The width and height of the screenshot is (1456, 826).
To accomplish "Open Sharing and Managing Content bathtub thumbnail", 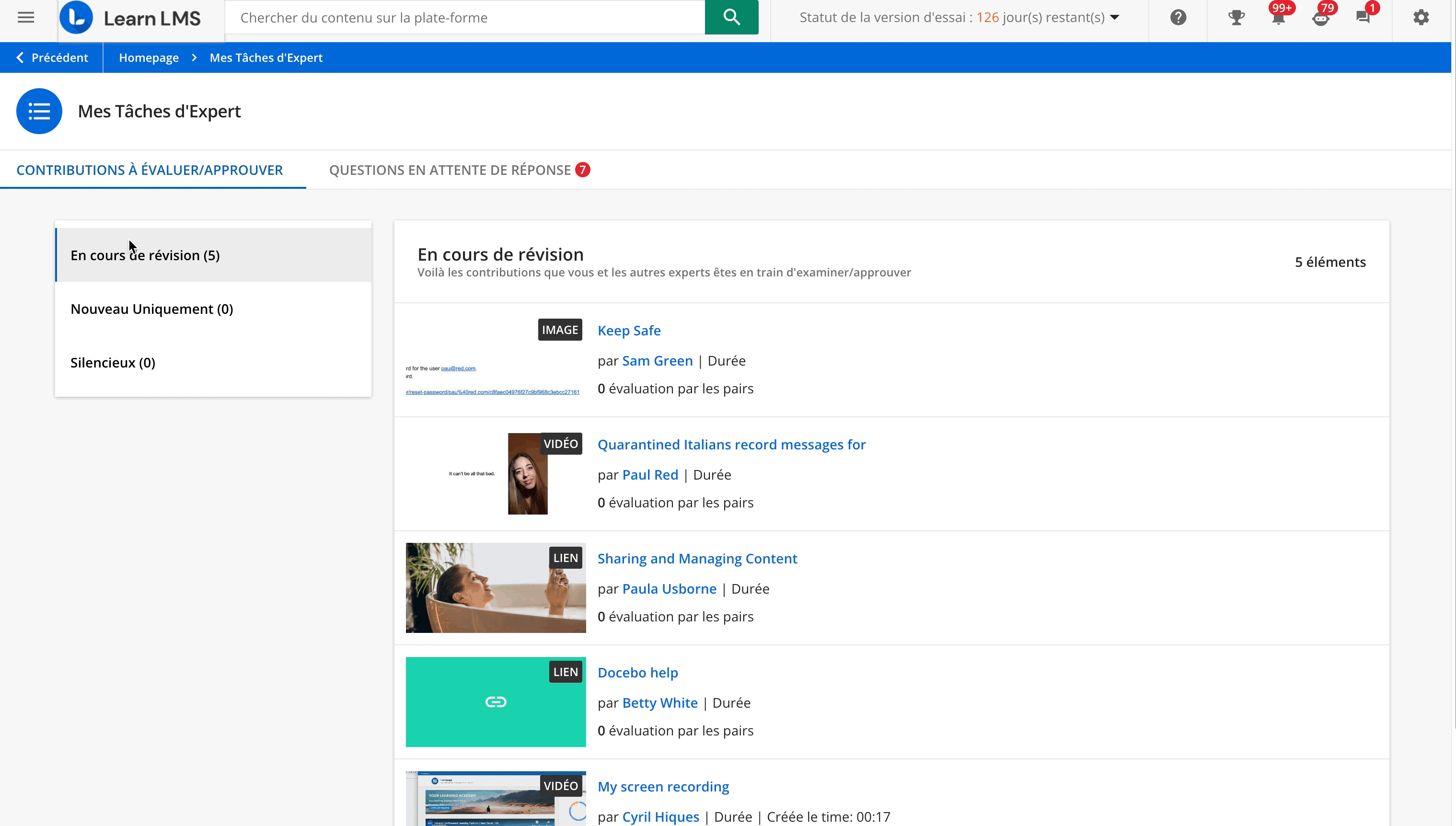I will 495,588.
